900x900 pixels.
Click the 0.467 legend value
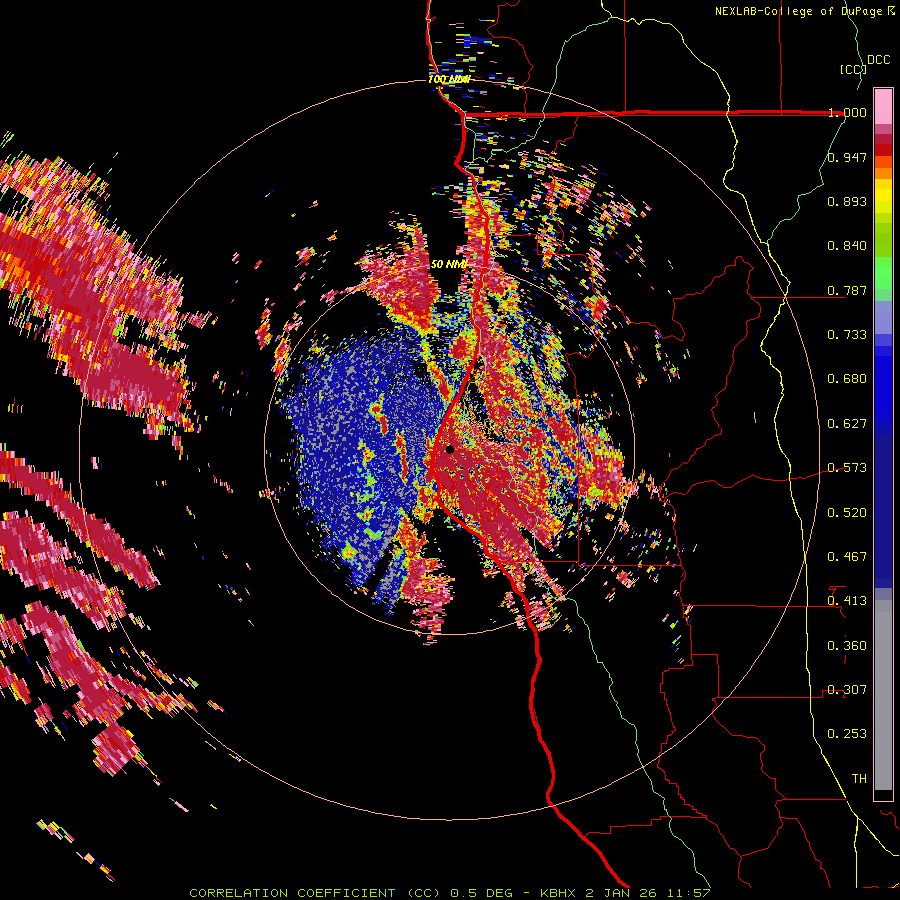tap(847, 557)
